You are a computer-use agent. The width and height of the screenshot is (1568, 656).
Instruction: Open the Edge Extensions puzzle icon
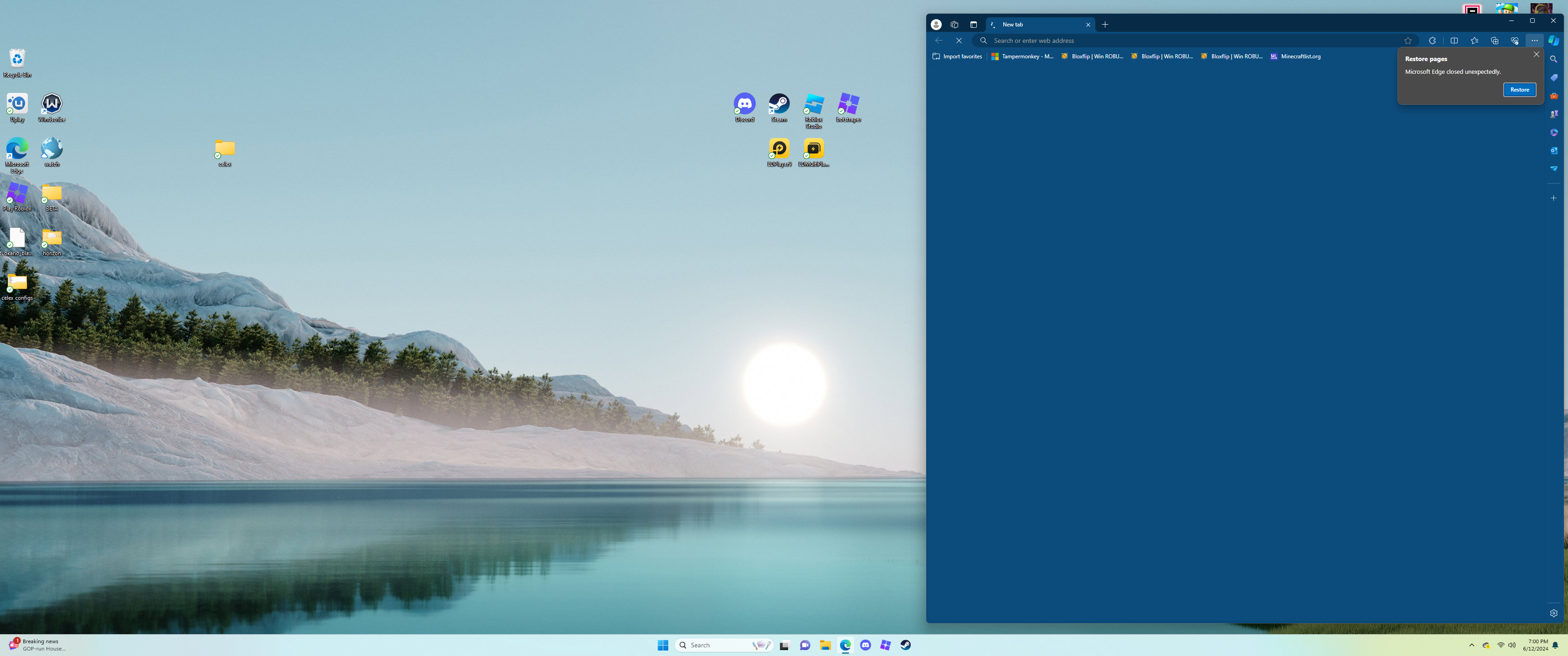point(1432,41)
